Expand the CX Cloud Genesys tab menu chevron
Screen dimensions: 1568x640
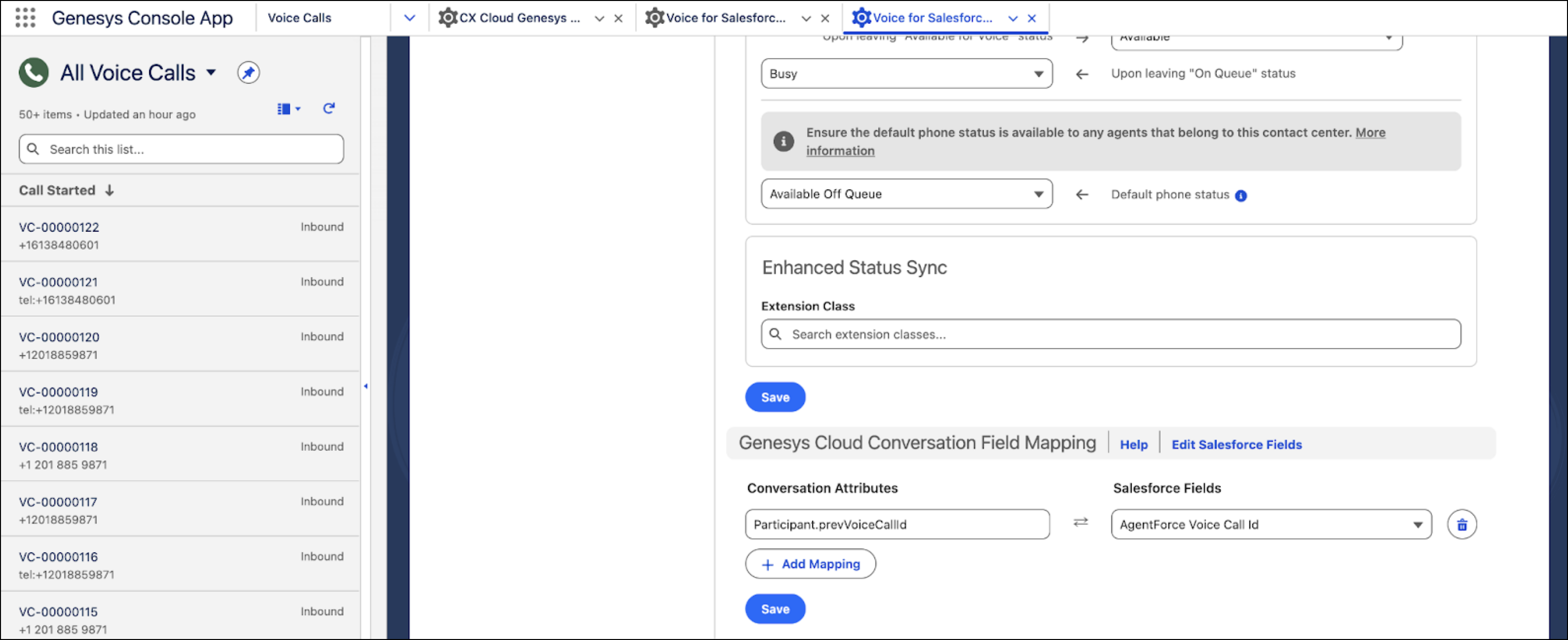coord(599,18)
